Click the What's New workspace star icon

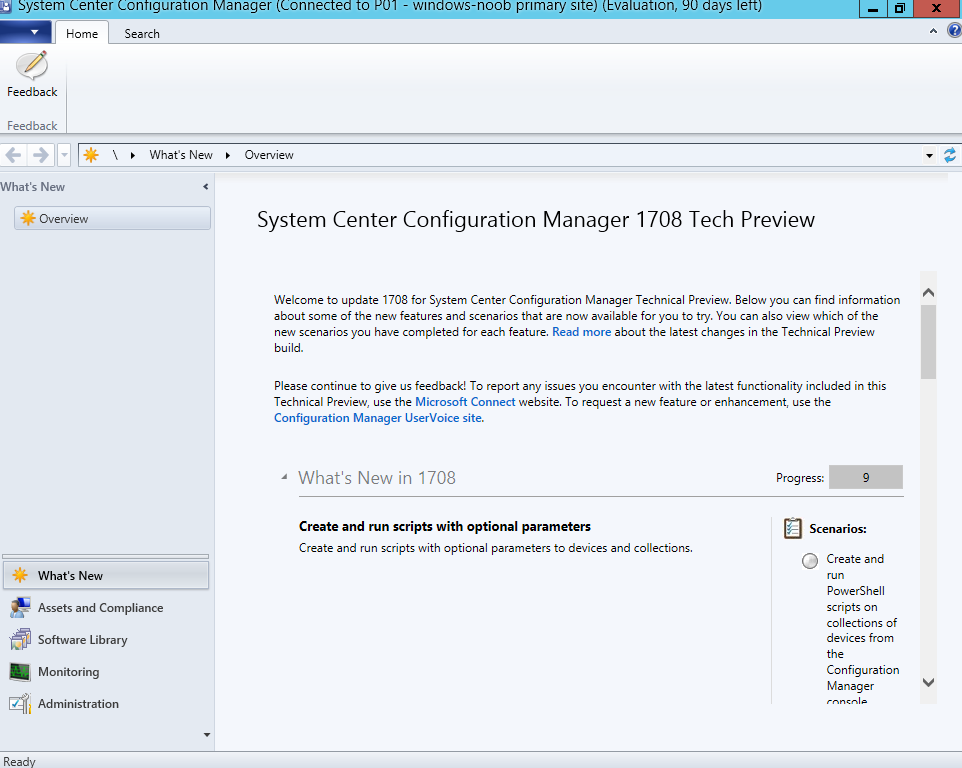[x=20, y=575]
